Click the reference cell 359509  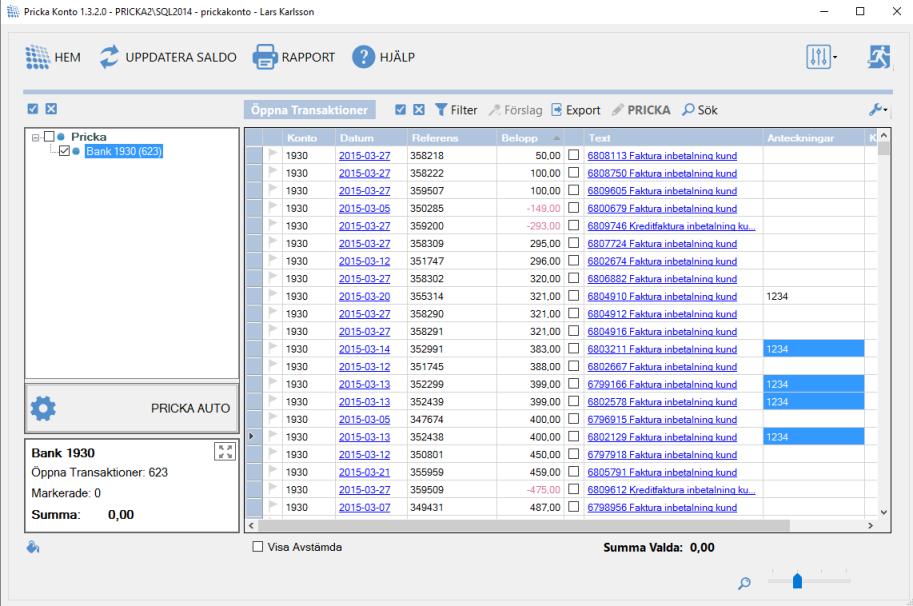[451, 490]
